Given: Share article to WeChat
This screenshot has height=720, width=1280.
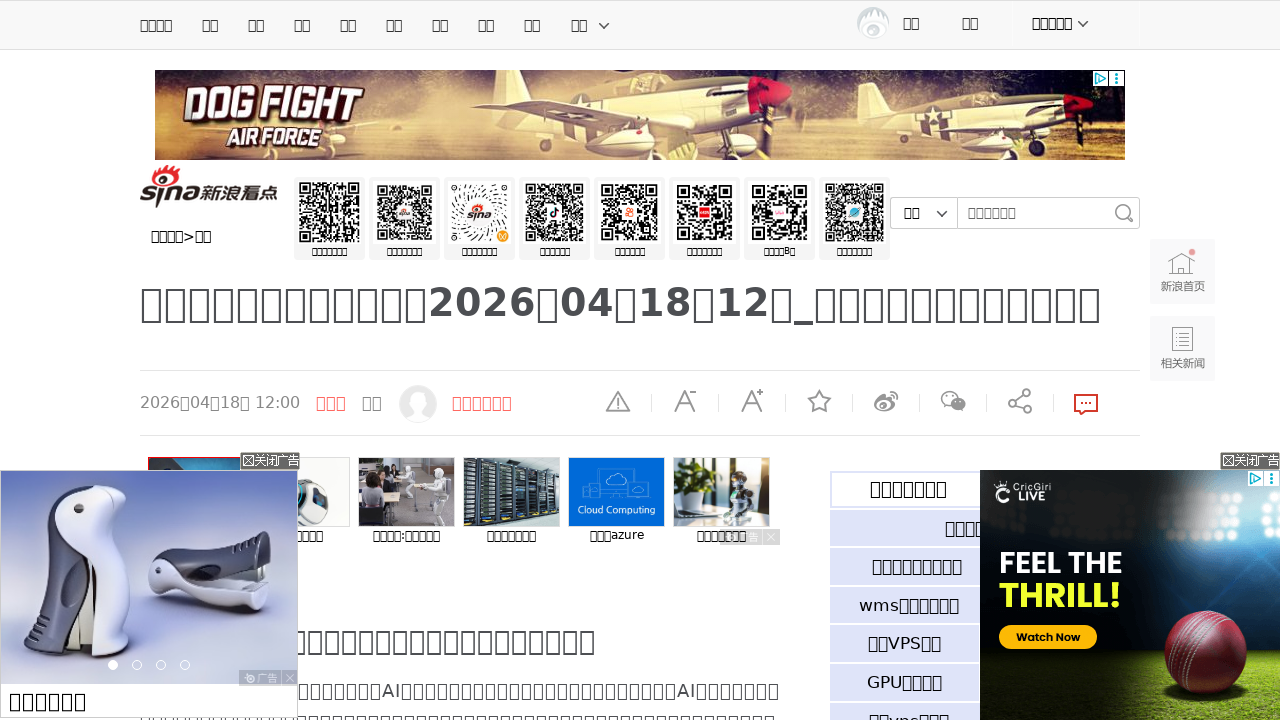Looking at the screenshot, I should pyautogui.click(x=953, y=402).
